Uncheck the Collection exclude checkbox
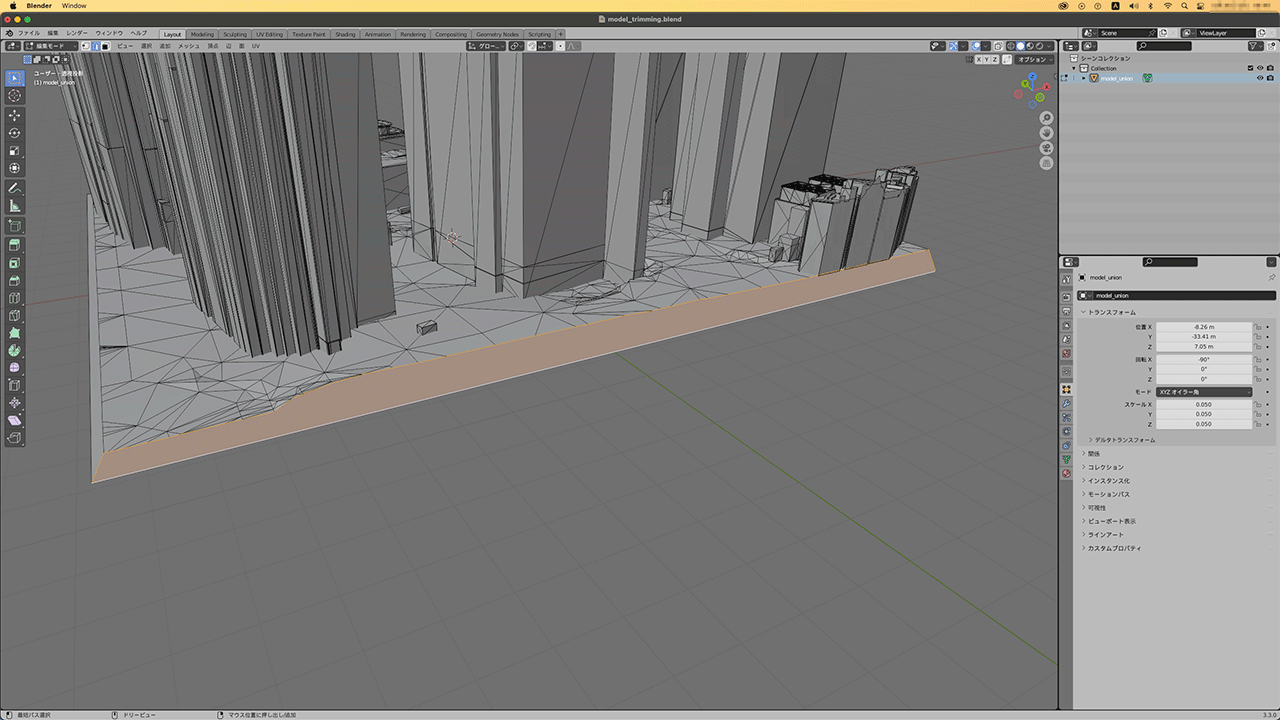1280x720 pixels. point(1250,68)
